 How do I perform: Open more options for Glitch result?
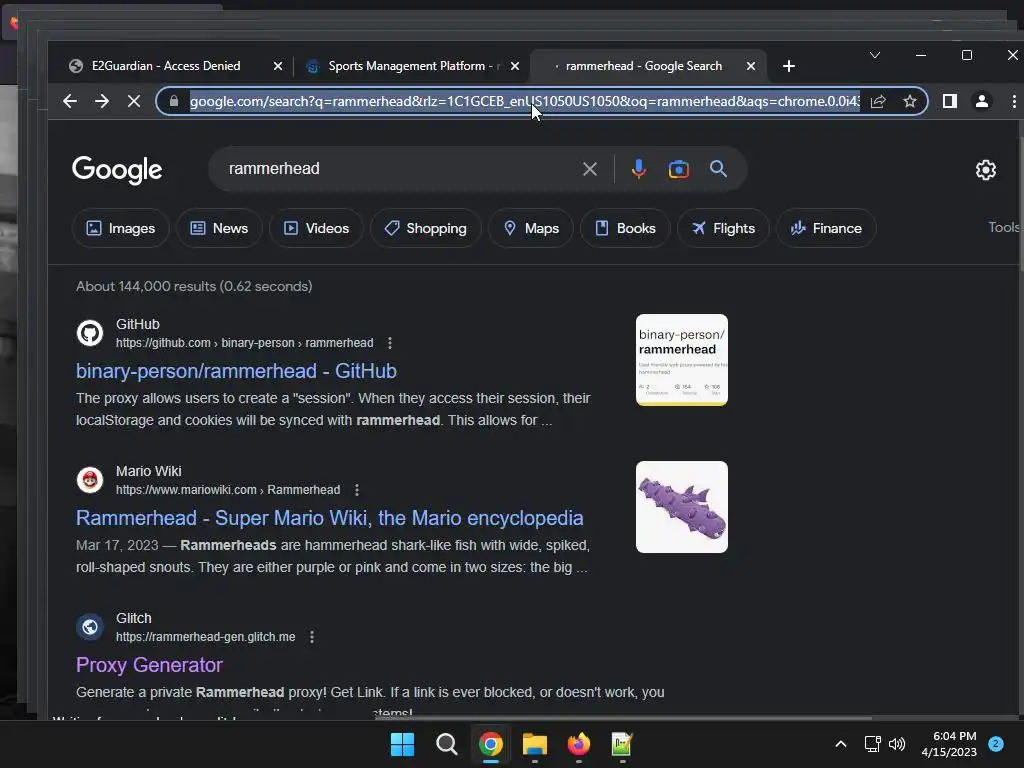(312, 637)
